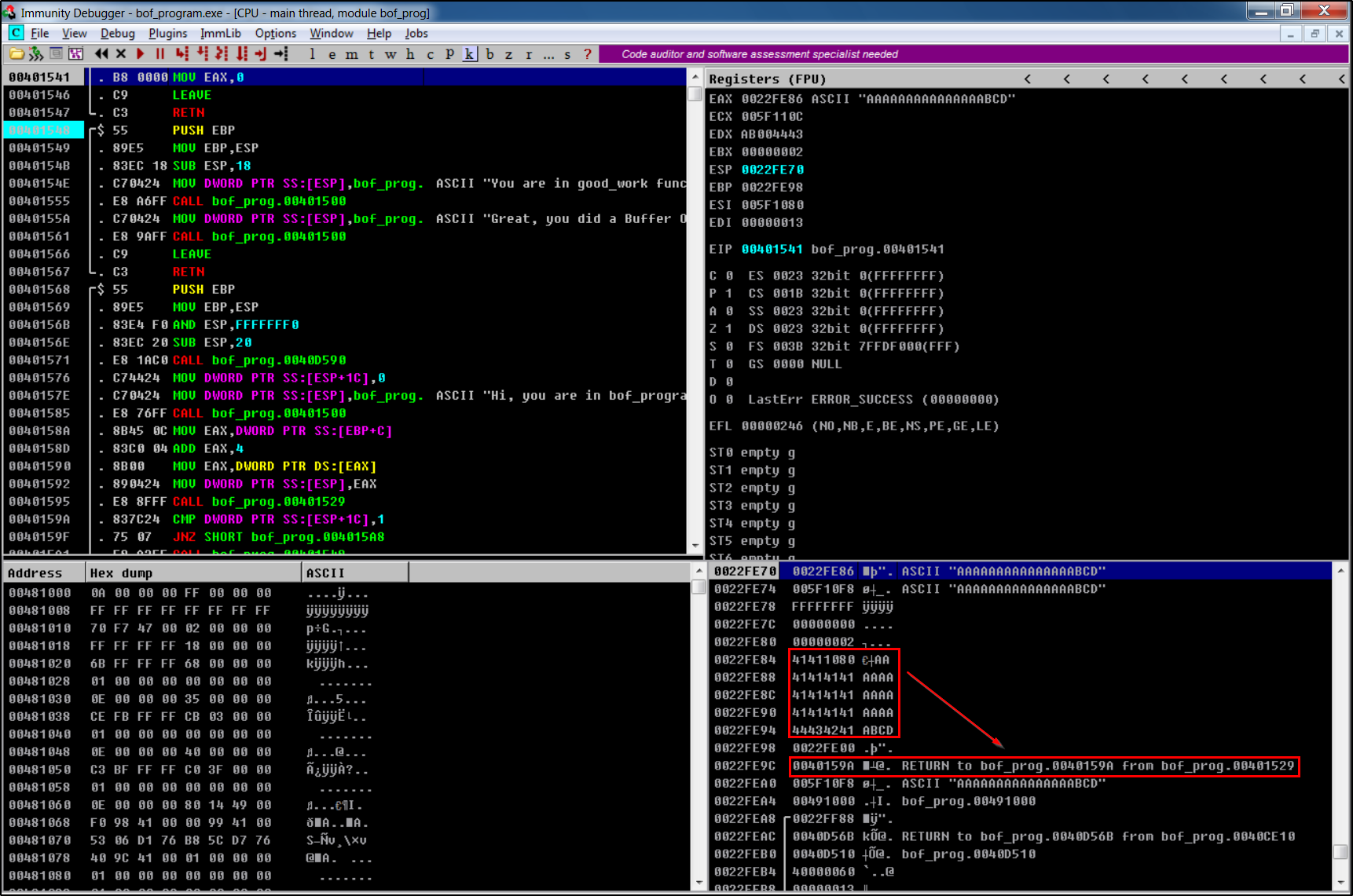1353x896 pixels.
Task: Select hex dump row at 00481000
Action: [346, 593]
